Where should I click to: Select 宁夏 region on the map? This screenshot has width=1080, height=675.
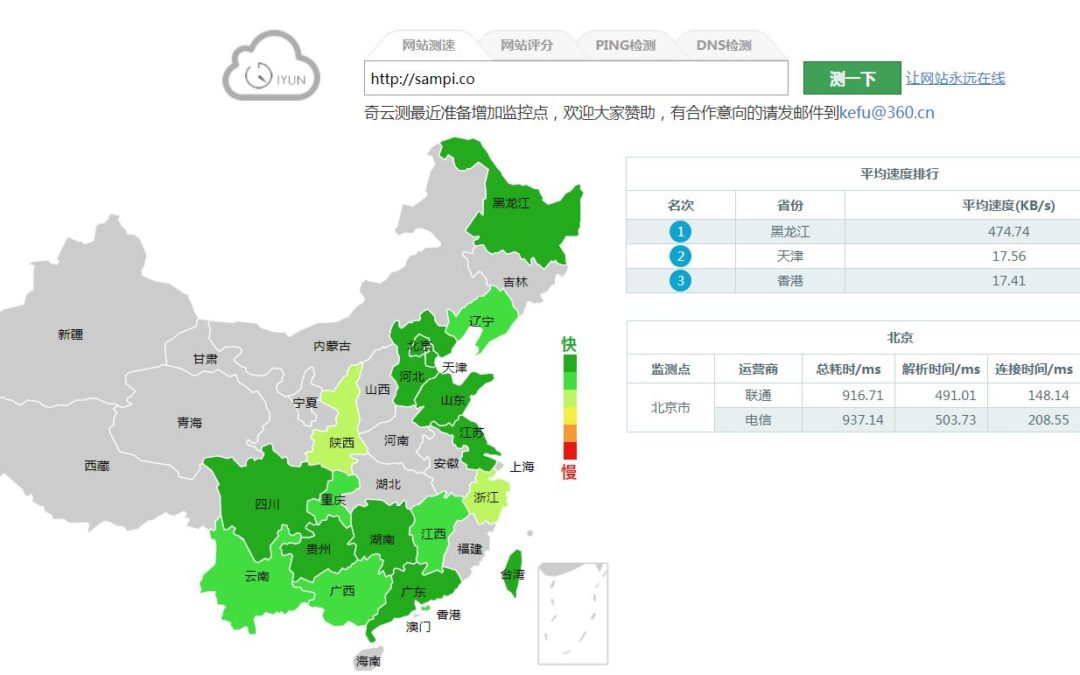click(x=305, y=403)
